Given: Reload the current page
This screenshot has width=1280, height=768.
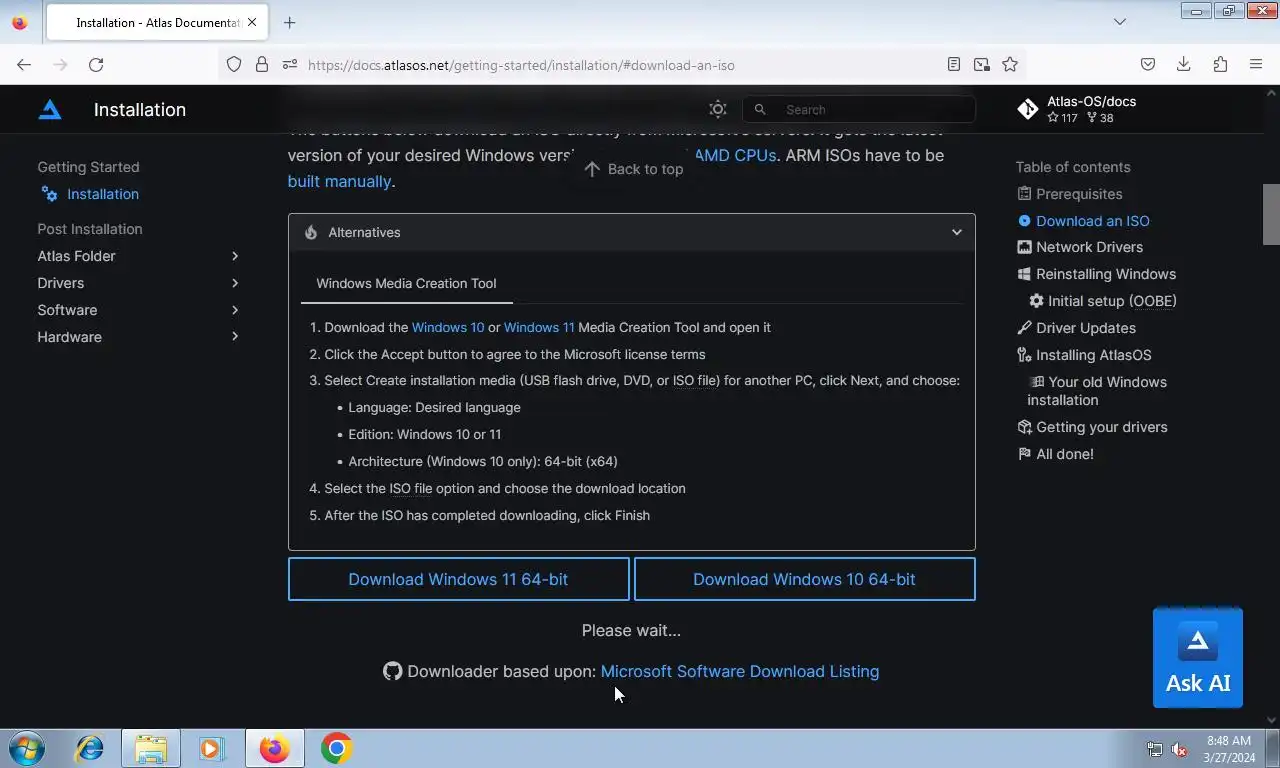Looking at the screenshot, I should pyautogui.click(x=96, y=65).
